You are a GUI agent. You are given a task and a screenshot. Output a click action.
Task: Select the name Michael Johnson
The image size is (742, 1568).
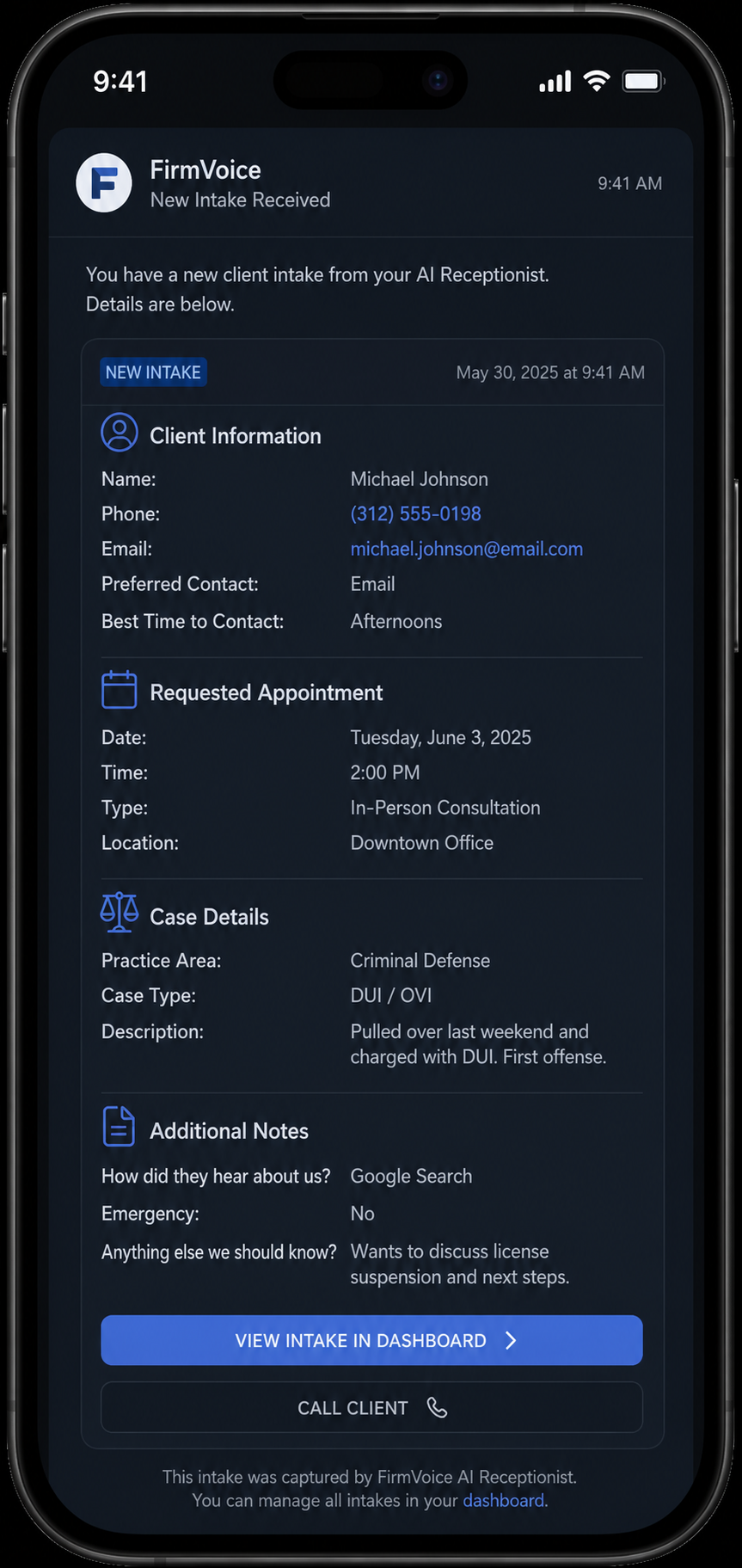tap(420, 479)
